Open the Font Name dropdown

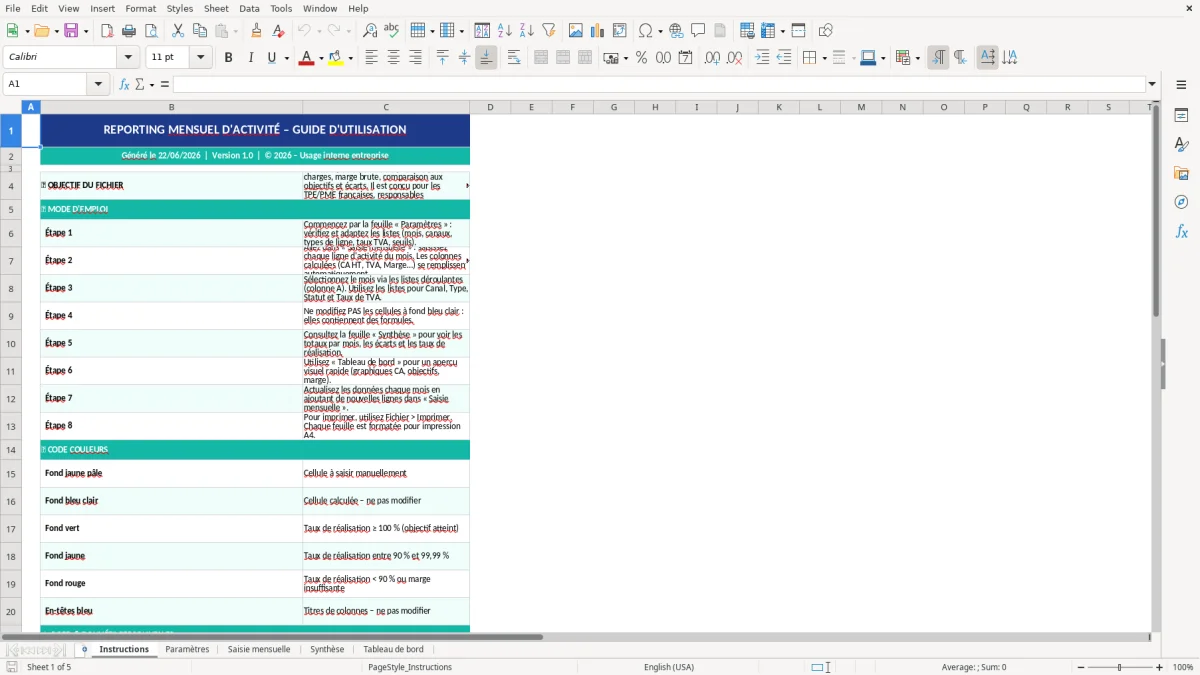pos(128,58)
